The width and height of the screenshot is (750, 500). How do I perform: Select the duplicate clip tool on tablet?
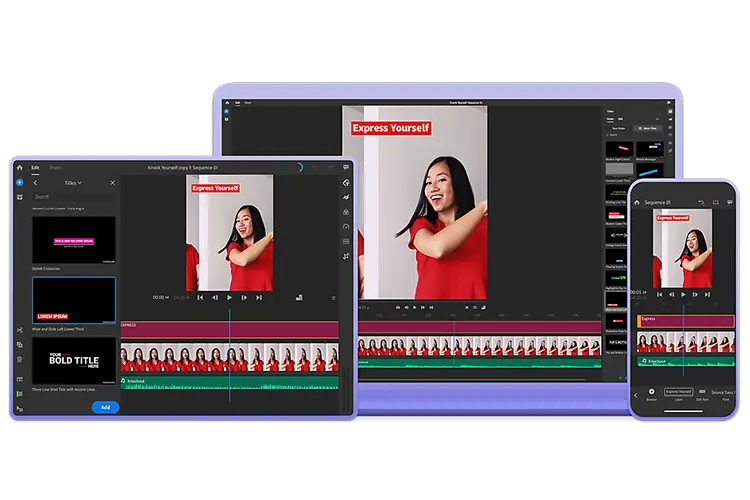pyautogui.click(x=20, y=344)
